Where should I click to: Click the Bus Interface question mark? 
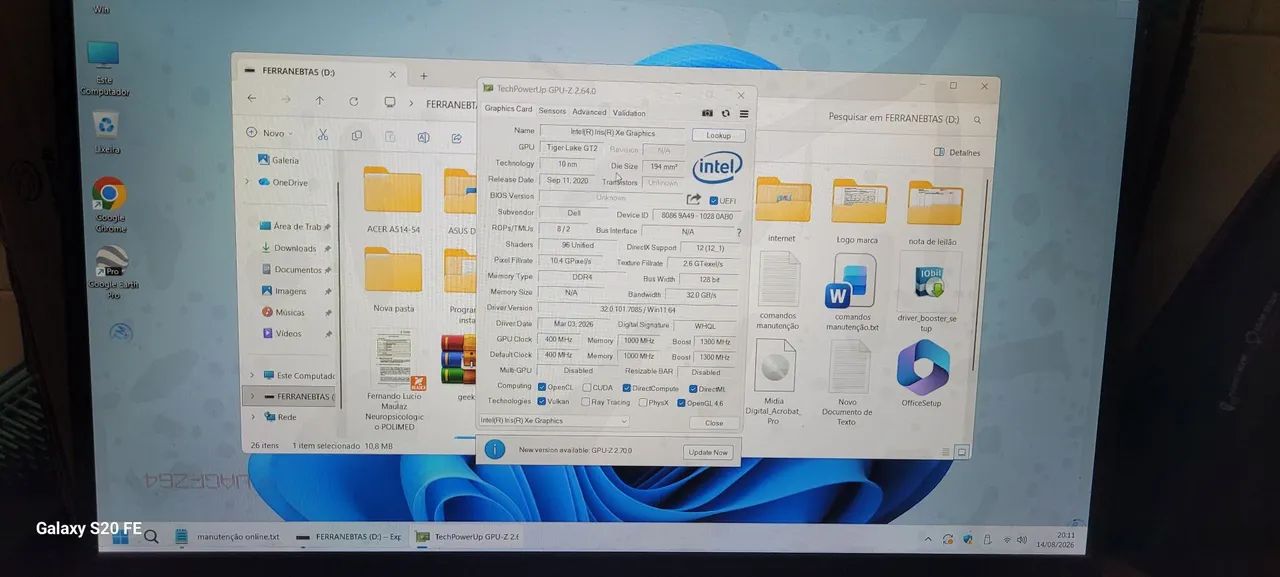[739, 232]
